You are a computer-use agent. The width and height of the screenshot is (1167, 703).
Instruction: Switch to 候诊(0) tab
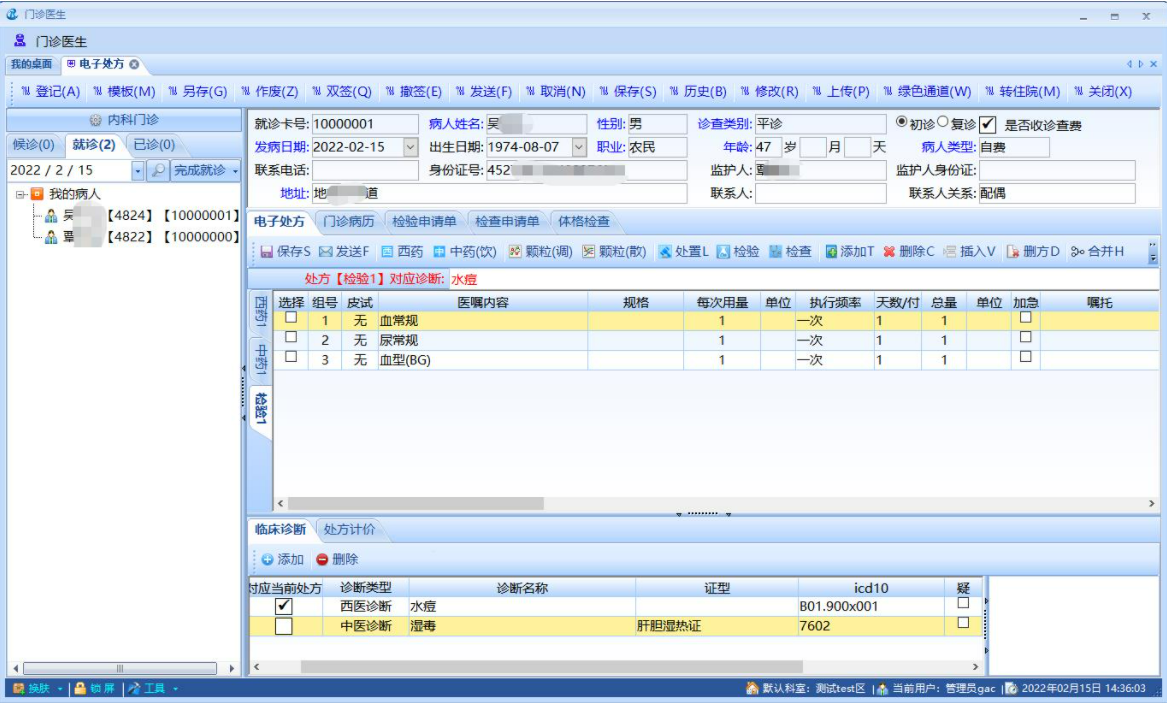click(33, 144)
